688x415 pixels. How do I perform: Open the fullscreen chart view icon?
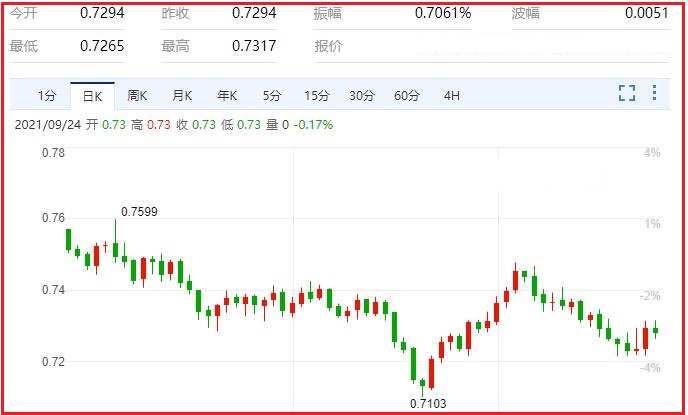pyautogui.click(x=627, y=93)
